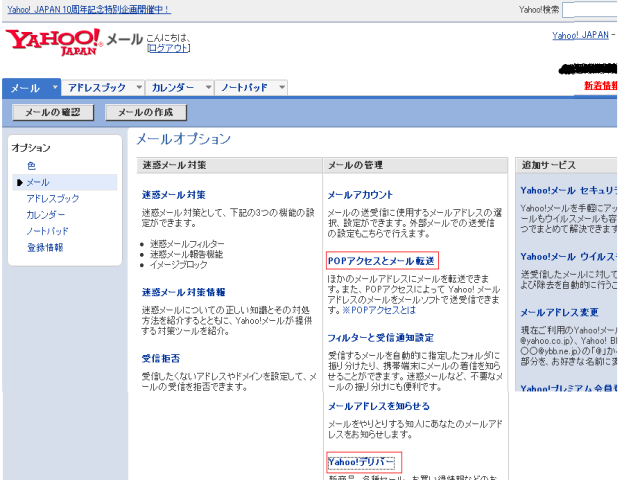Open the メール tab dropdown arrow
Screen dimensions: 640x480
click(x=56, y=88)
